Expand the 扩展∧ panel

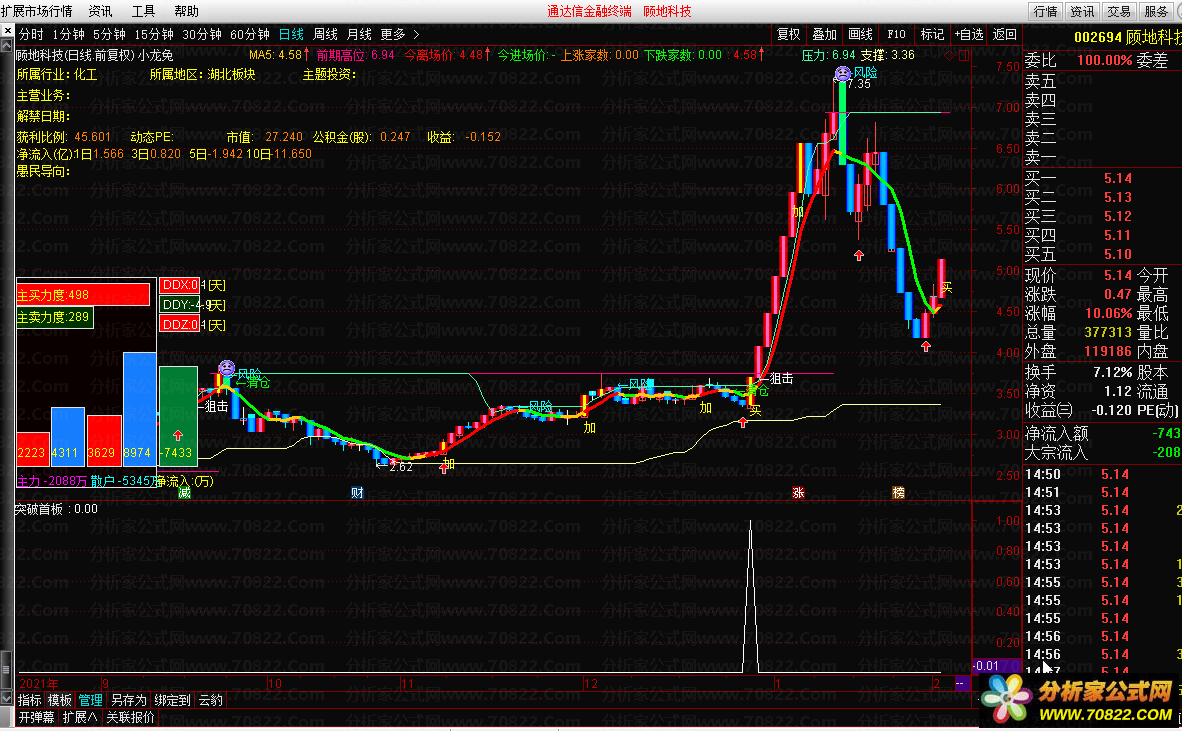click(x=80, y=717)
